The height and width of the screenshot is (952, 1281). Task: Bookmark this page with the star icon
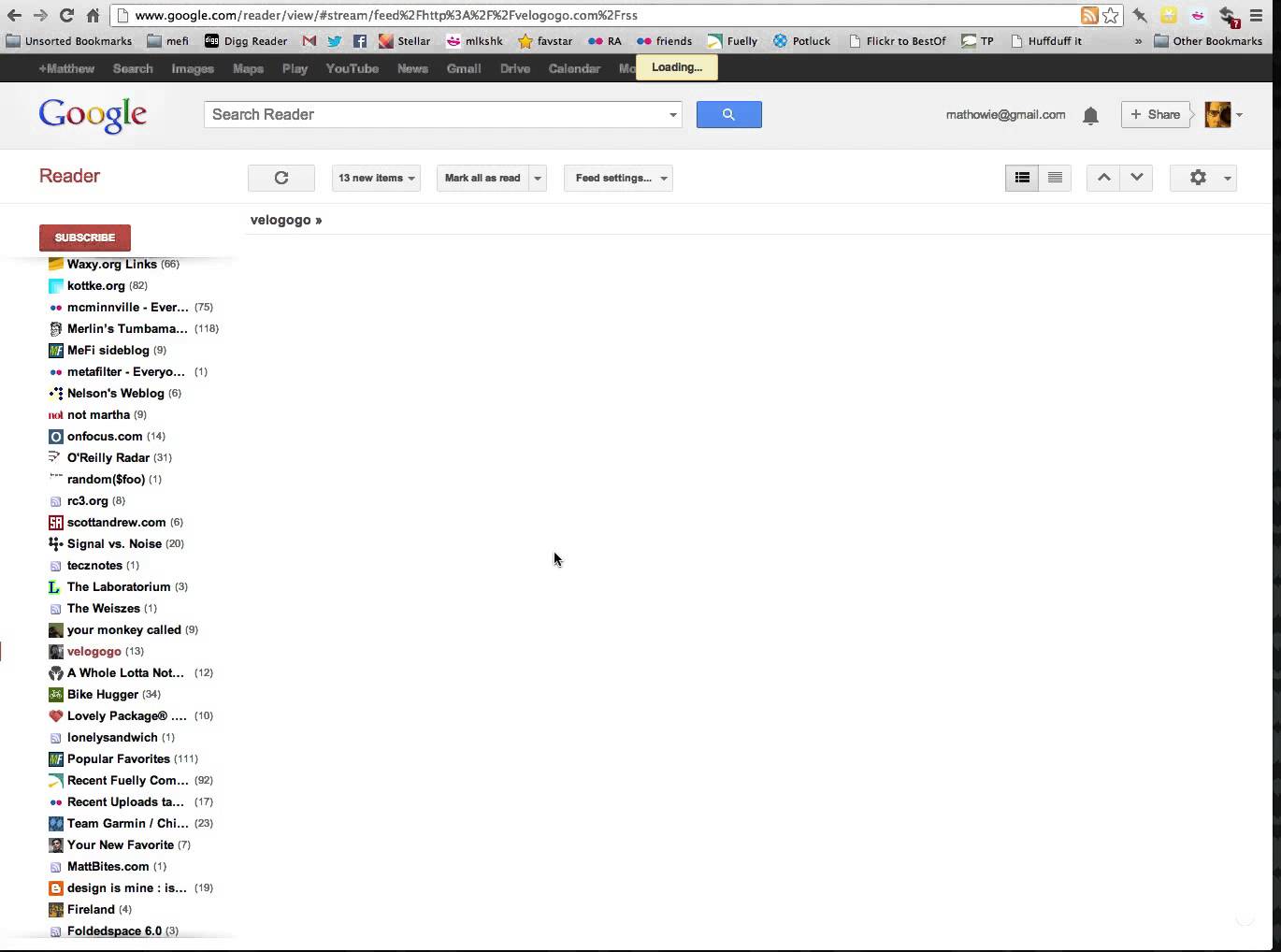(1110, 15)
